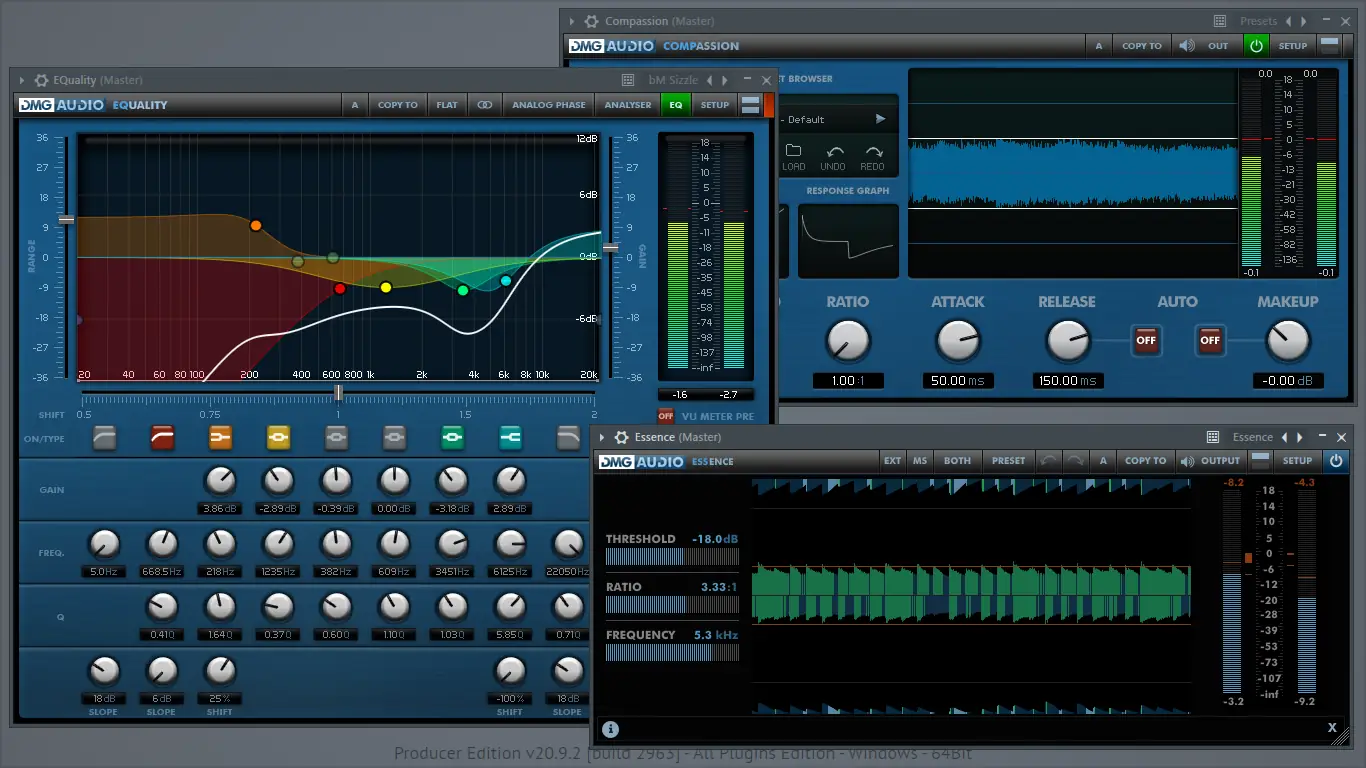Click the BOTH button in Essence
This screenshot has width=1366, height=768.
click(957, 461)
